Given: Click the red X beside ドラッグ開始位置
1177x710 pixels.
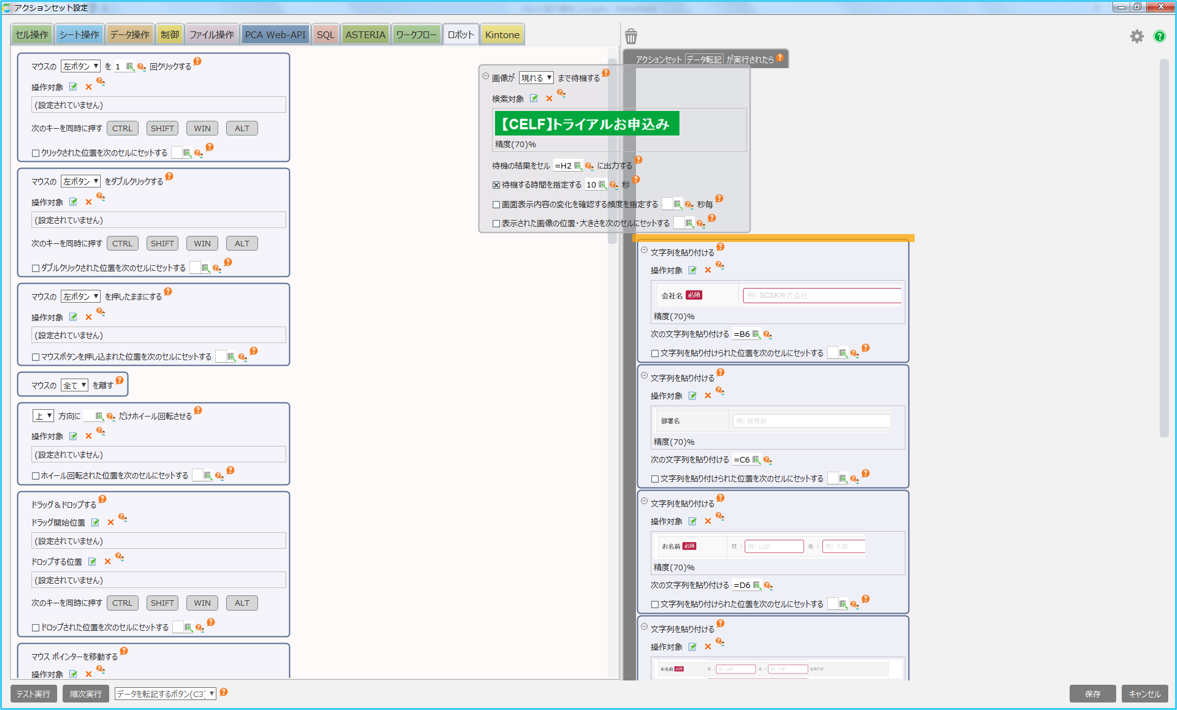Looking at the screenshot, I should (111, 523).
